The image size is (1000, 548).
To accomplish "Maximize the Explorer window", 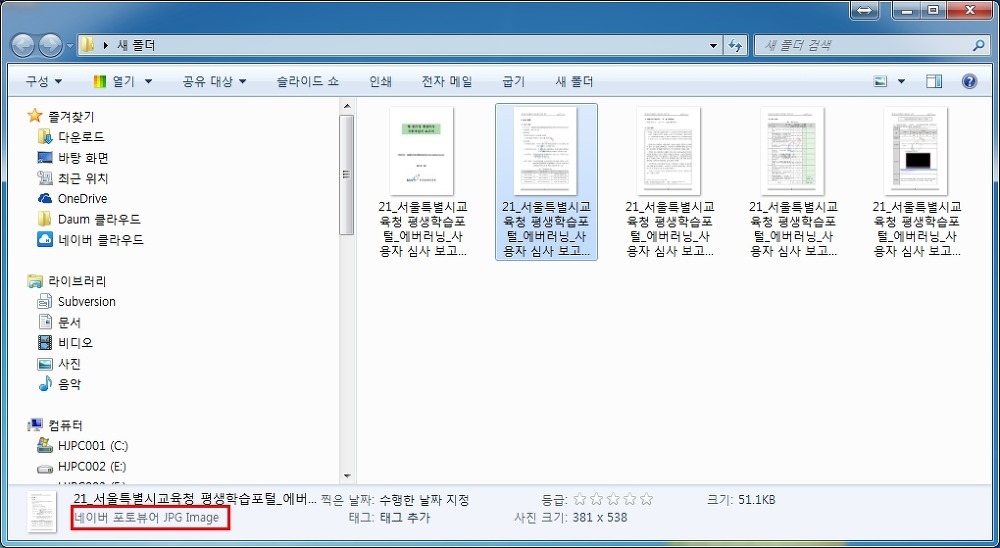I will coord(933,10).
